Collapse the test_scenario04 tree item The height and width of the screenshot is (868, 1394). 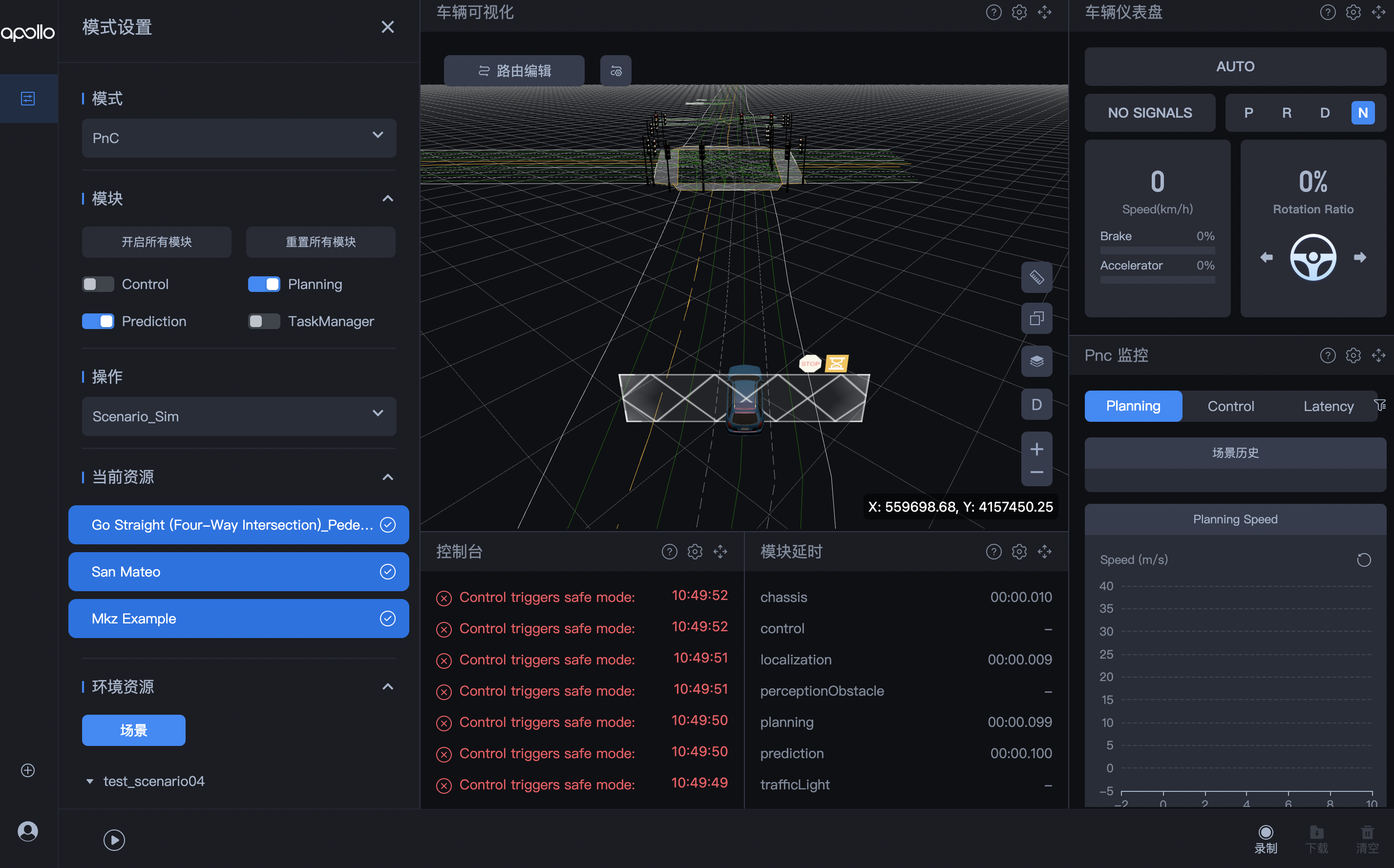click(x=89, y=781)
